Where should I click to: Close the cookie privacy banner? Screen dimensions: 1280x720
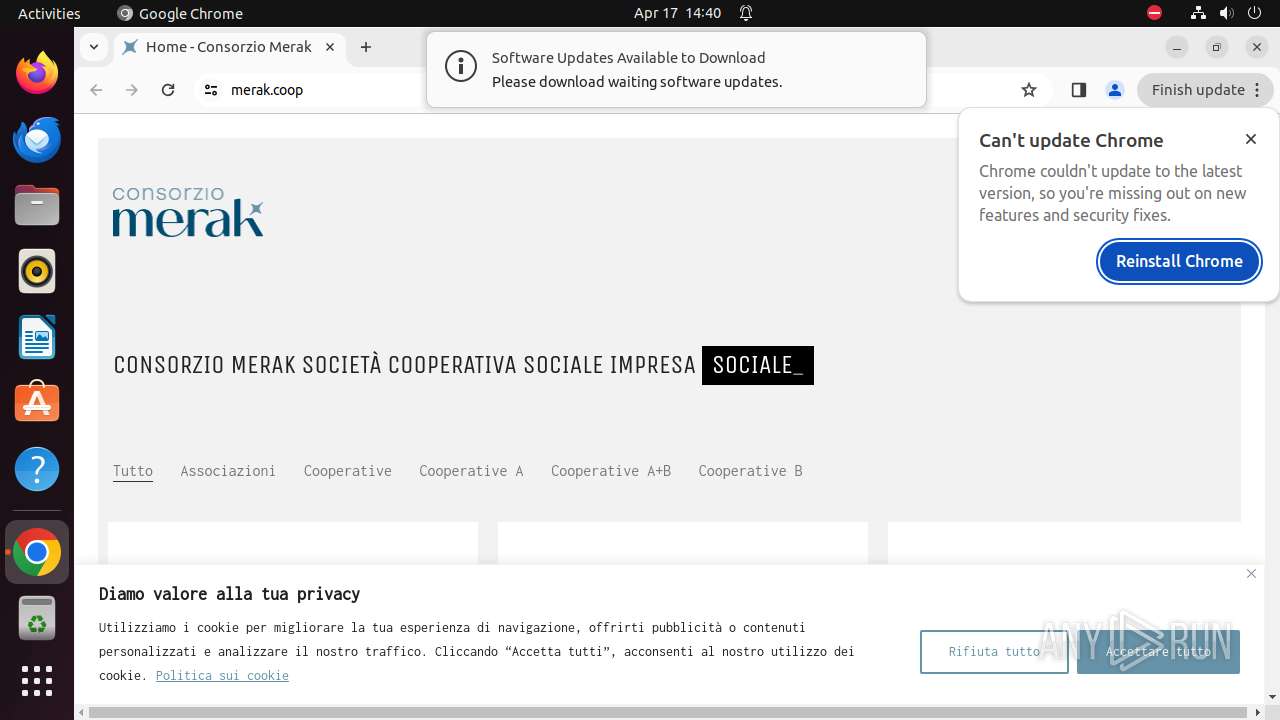(x=1251, y=573)
